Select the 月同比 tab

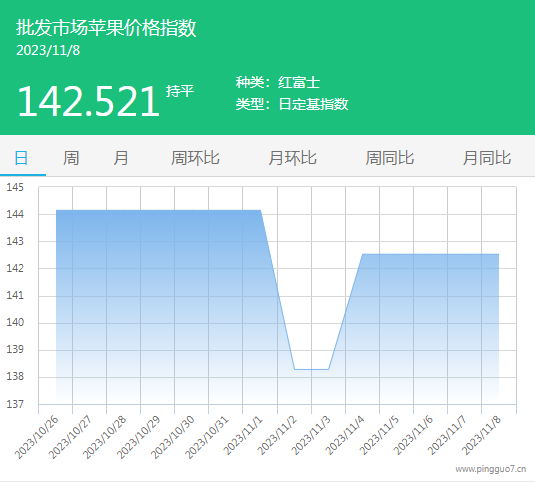487,158
